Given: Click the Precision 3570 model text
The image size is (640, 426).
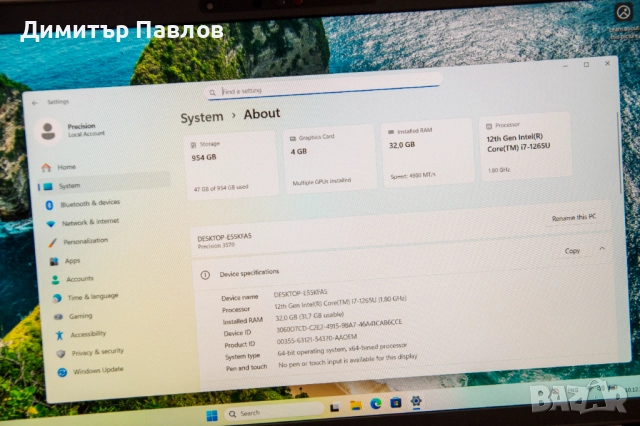Looking at the screenshot, I should 216,246.
